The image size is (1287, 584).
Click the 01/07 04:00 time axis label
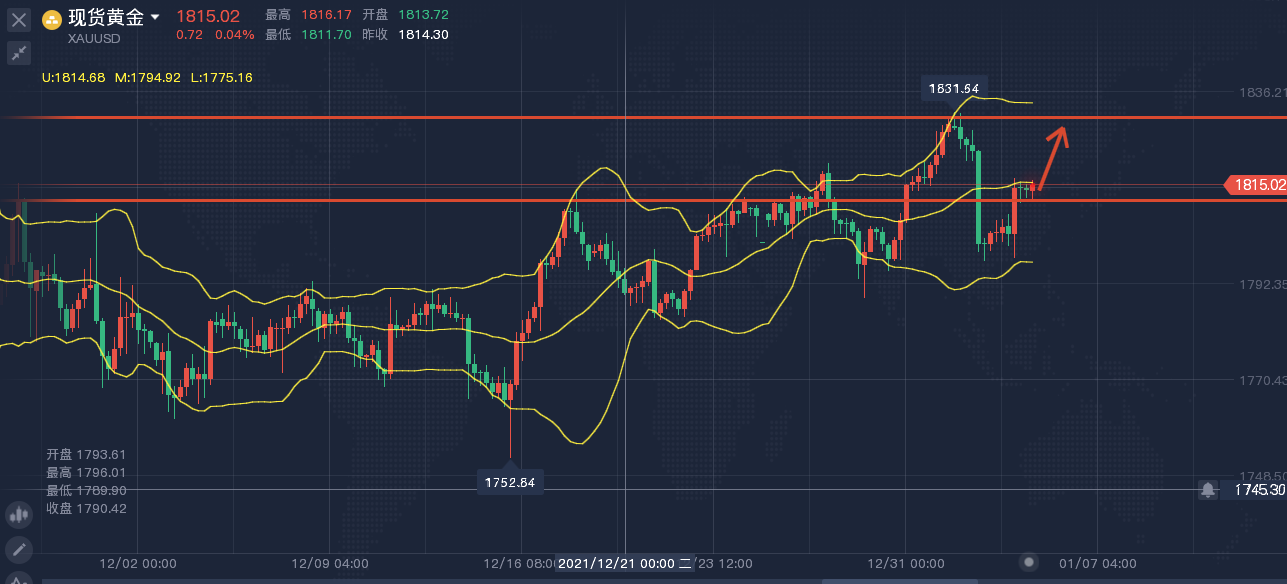pos(1097,564)
